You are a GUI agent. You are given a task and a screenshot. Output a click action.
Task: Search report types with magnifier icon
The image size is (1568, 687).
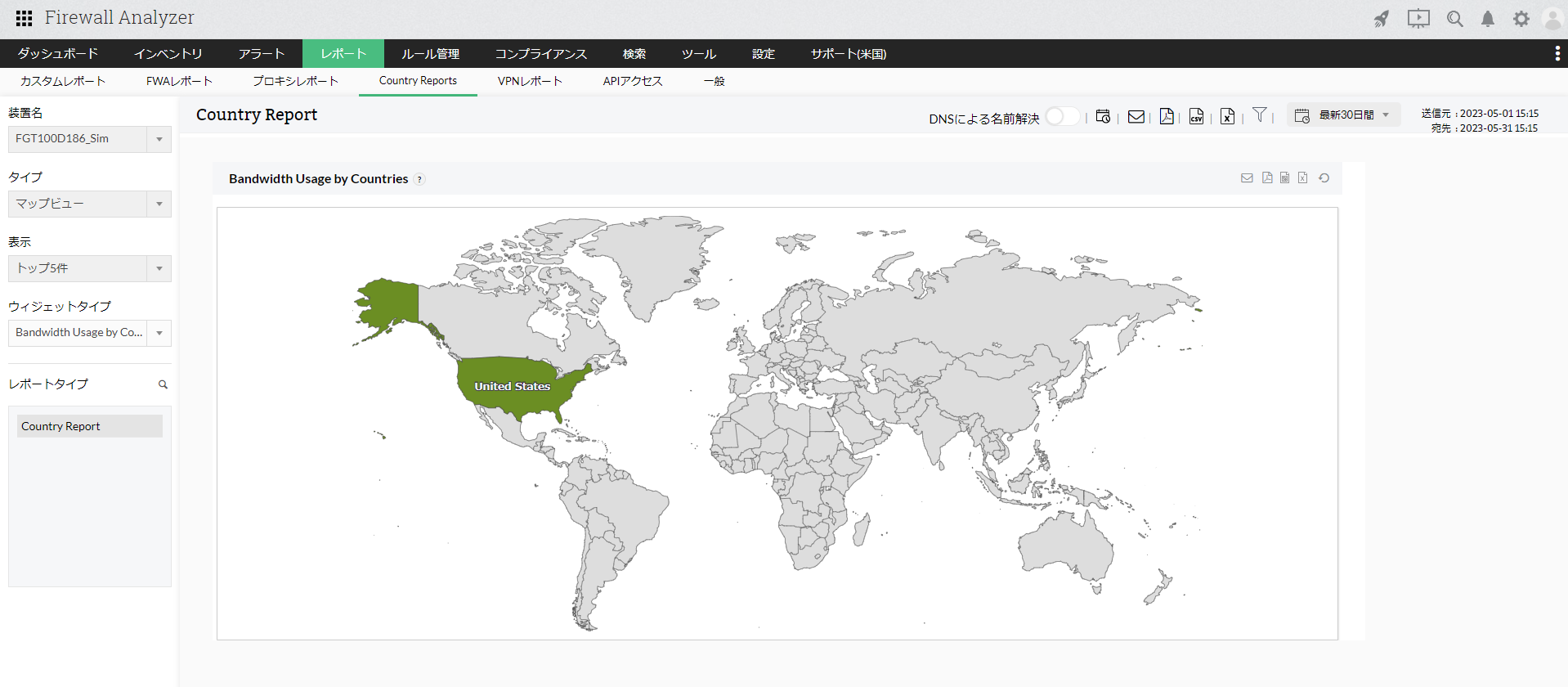point(163,384)
